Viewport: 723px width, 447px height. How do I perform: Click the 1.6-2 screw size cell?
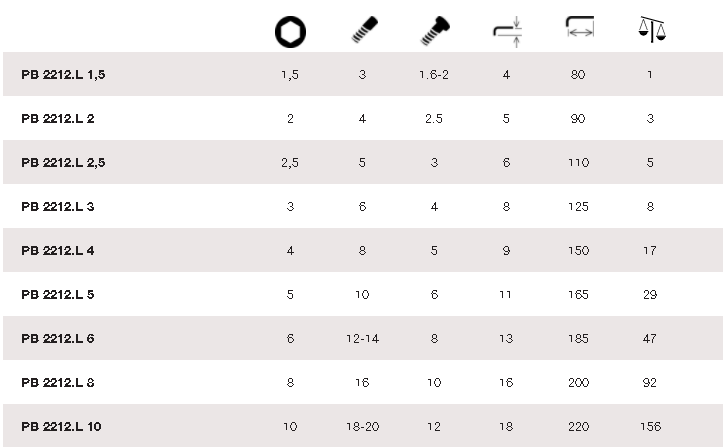434,75
